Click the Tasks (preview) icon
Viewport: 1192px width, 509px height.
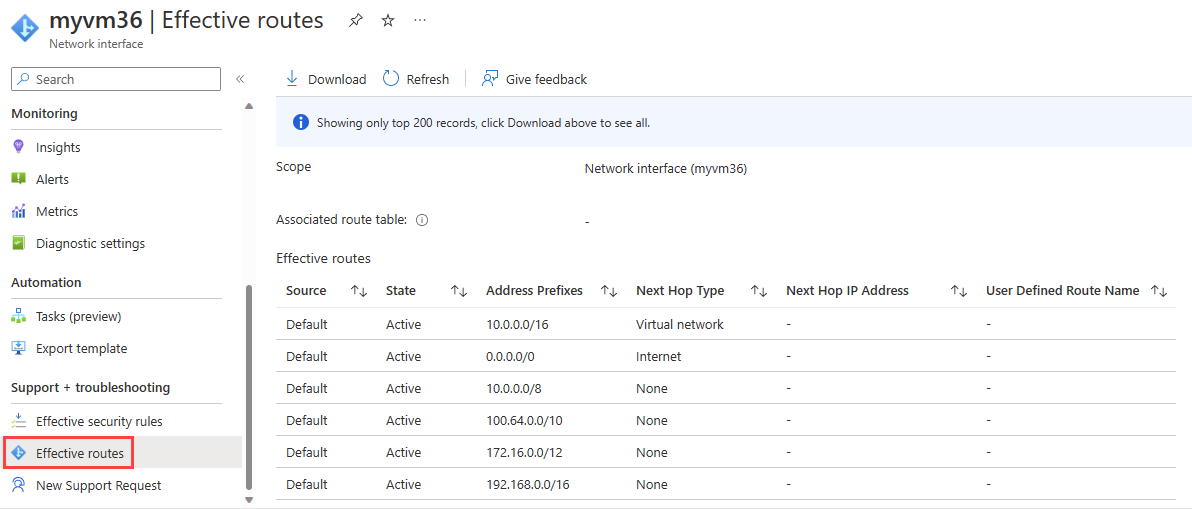click(18, 316)
